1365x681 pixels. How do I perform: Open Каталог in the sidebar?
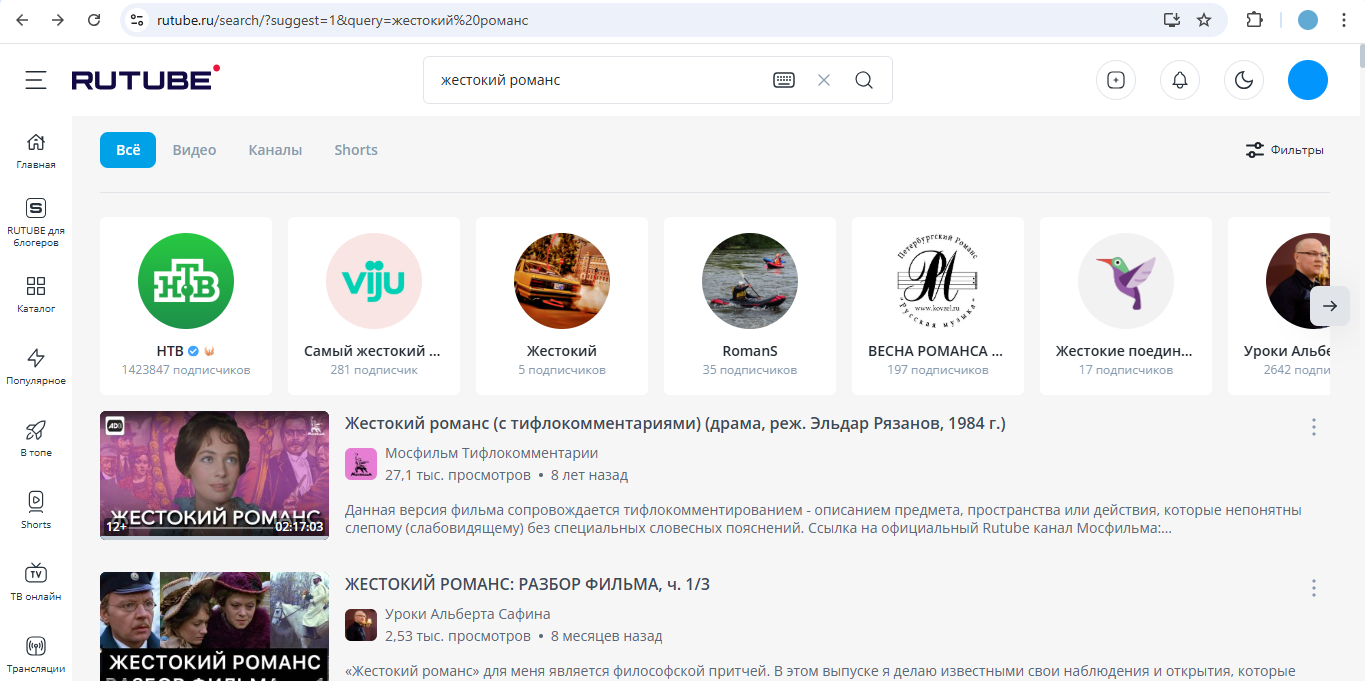(x=36, y=295)
